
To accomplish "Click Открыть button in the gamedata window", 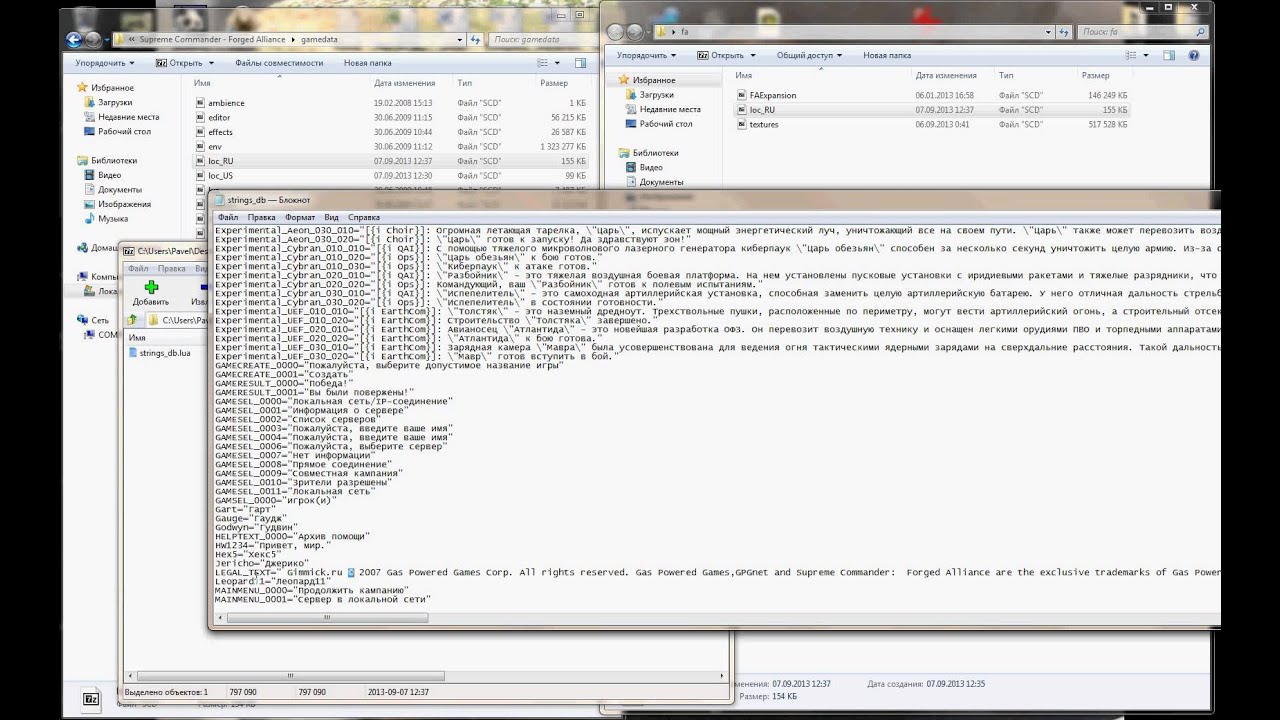I will (x=180, y=62).
